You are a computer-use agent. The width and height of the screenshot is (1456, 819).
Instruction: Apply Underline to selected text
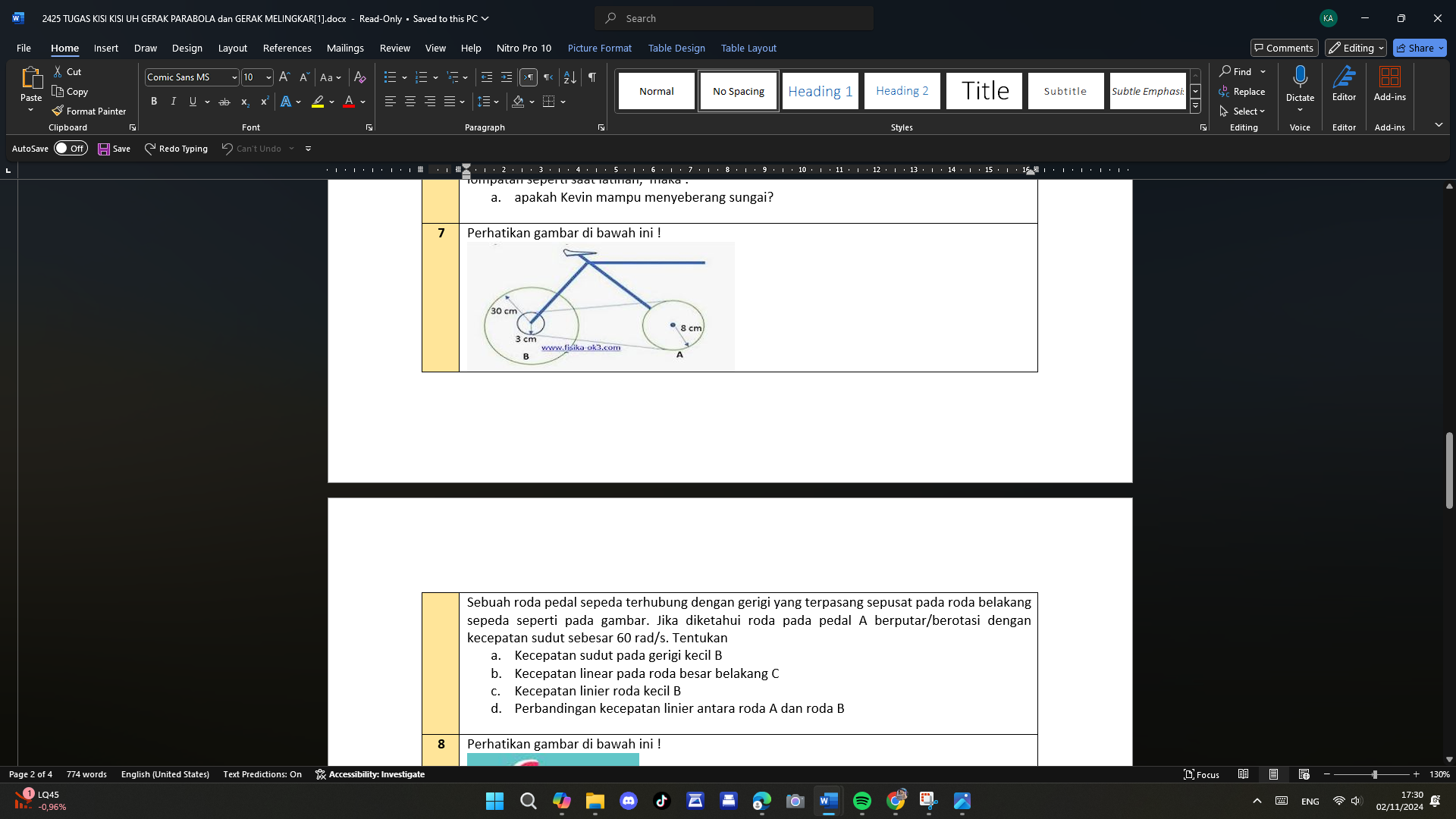(193, 102)
